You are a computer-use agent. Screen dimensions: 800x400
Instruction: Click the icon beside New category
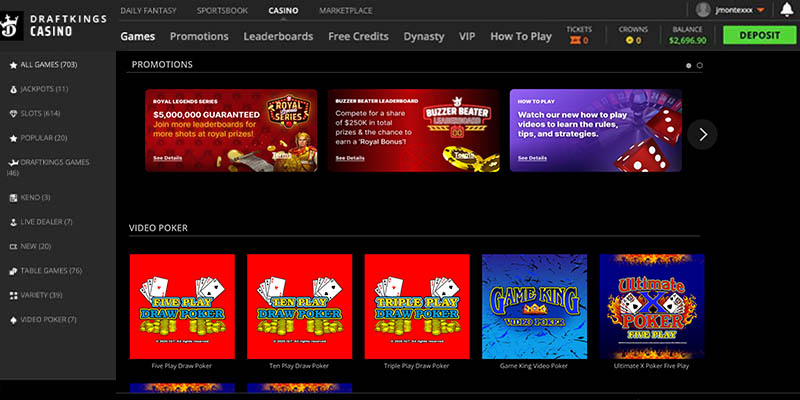pos(13,246)
